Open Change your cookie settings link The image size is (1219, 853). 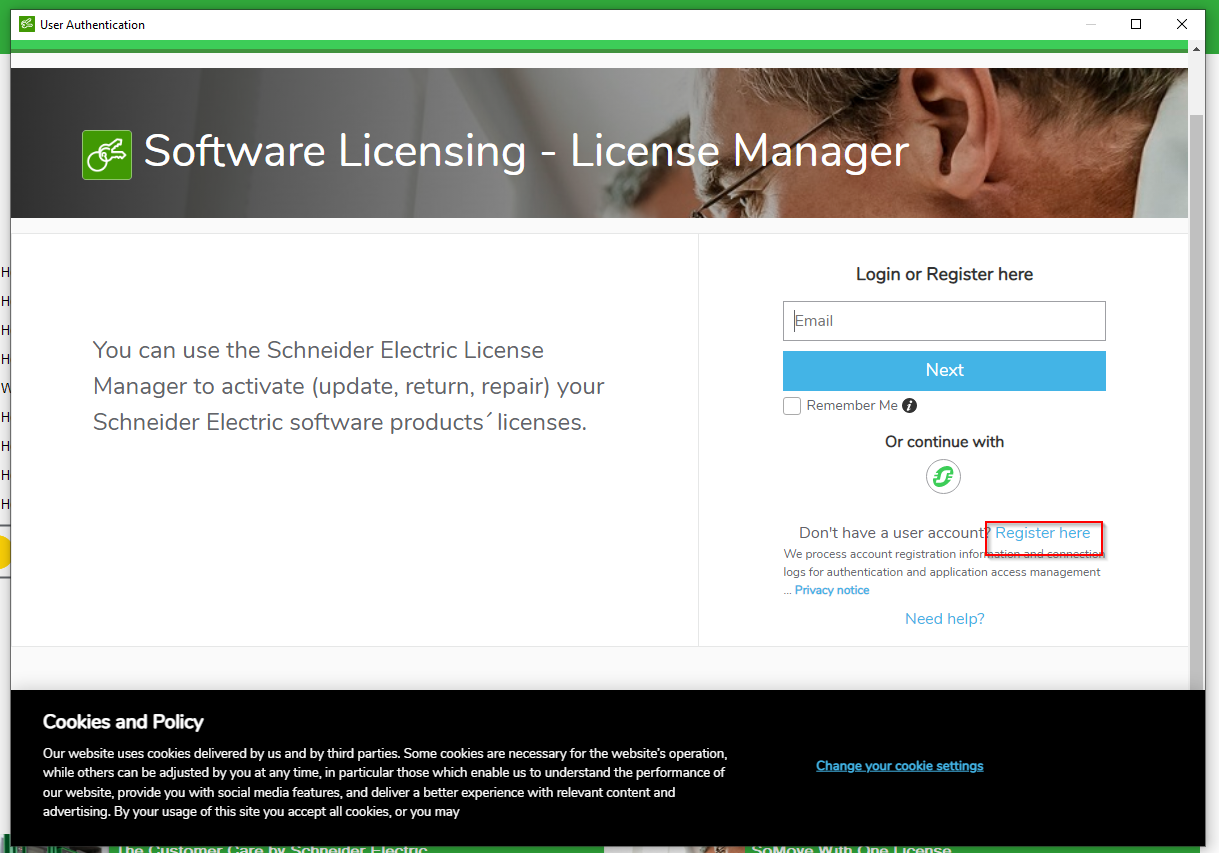[x=900, y=766]
